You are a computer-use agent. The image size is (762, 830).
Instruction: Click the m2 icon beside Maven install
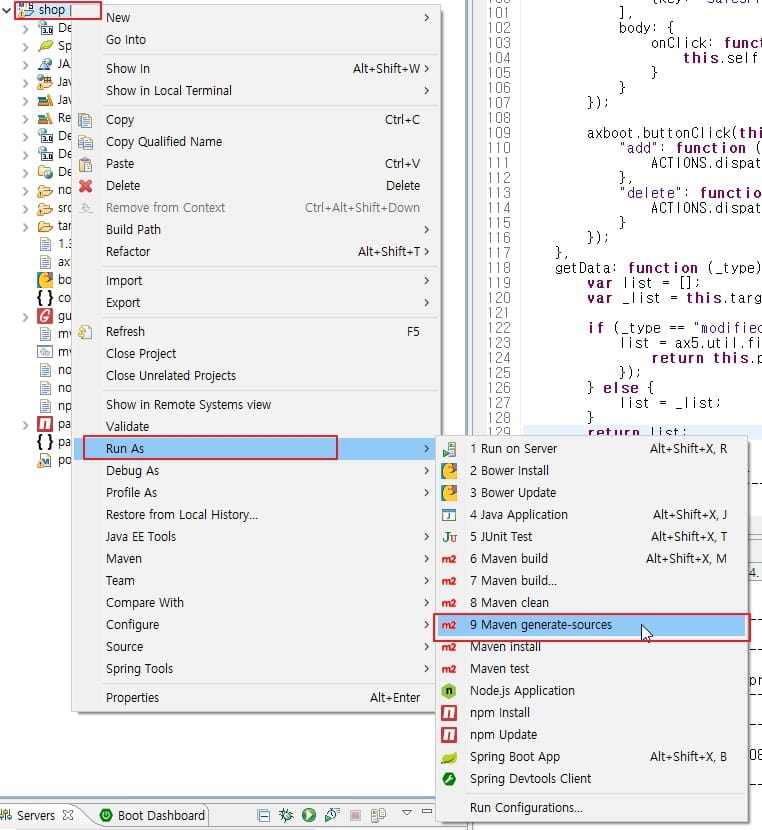[449, 647]
